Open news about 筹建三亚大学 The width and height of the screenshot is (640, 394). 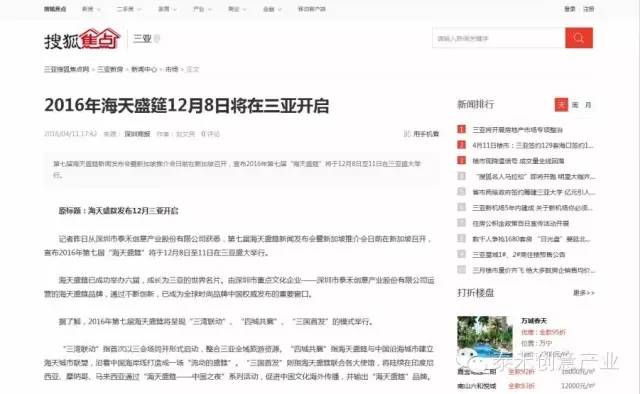point(534,192)
